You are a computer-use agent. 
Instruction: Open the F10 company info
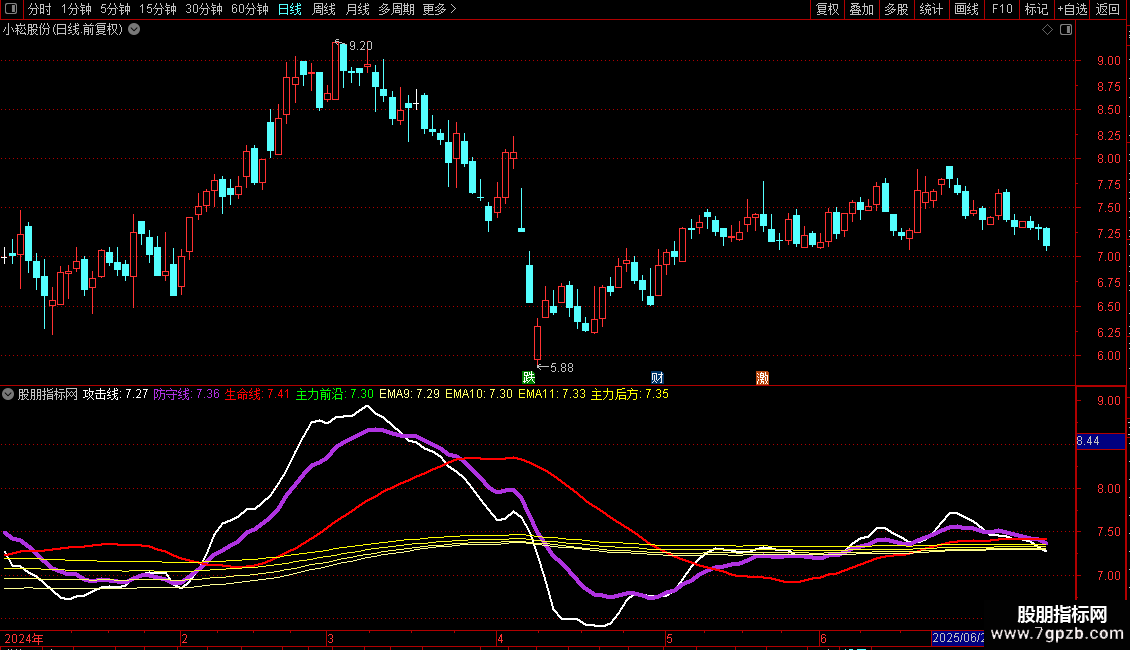pyautogui.click(x=1001, y=10)
